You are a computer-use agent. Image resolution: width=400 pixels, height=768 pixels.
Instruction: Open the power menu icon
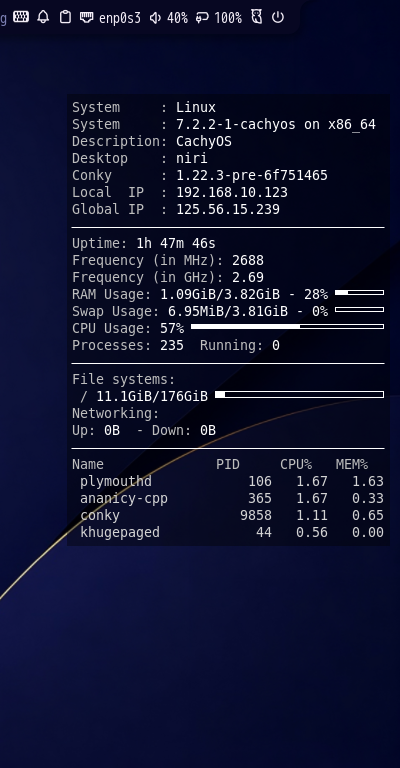278,18
